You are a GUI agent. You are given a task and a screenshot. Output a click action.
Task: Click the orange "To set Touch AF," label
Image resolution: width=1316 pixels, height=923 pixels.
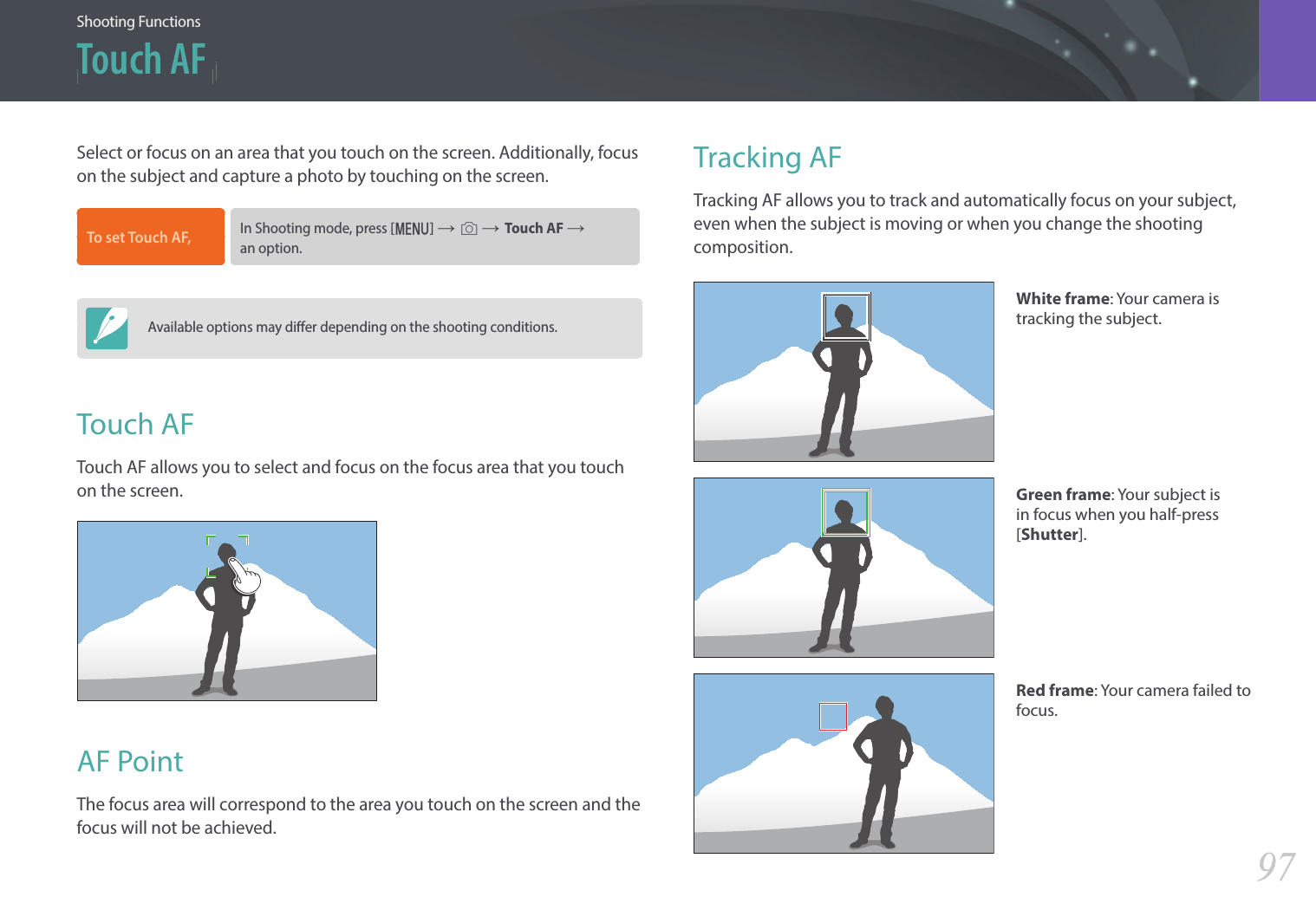[x=151, y=237]
